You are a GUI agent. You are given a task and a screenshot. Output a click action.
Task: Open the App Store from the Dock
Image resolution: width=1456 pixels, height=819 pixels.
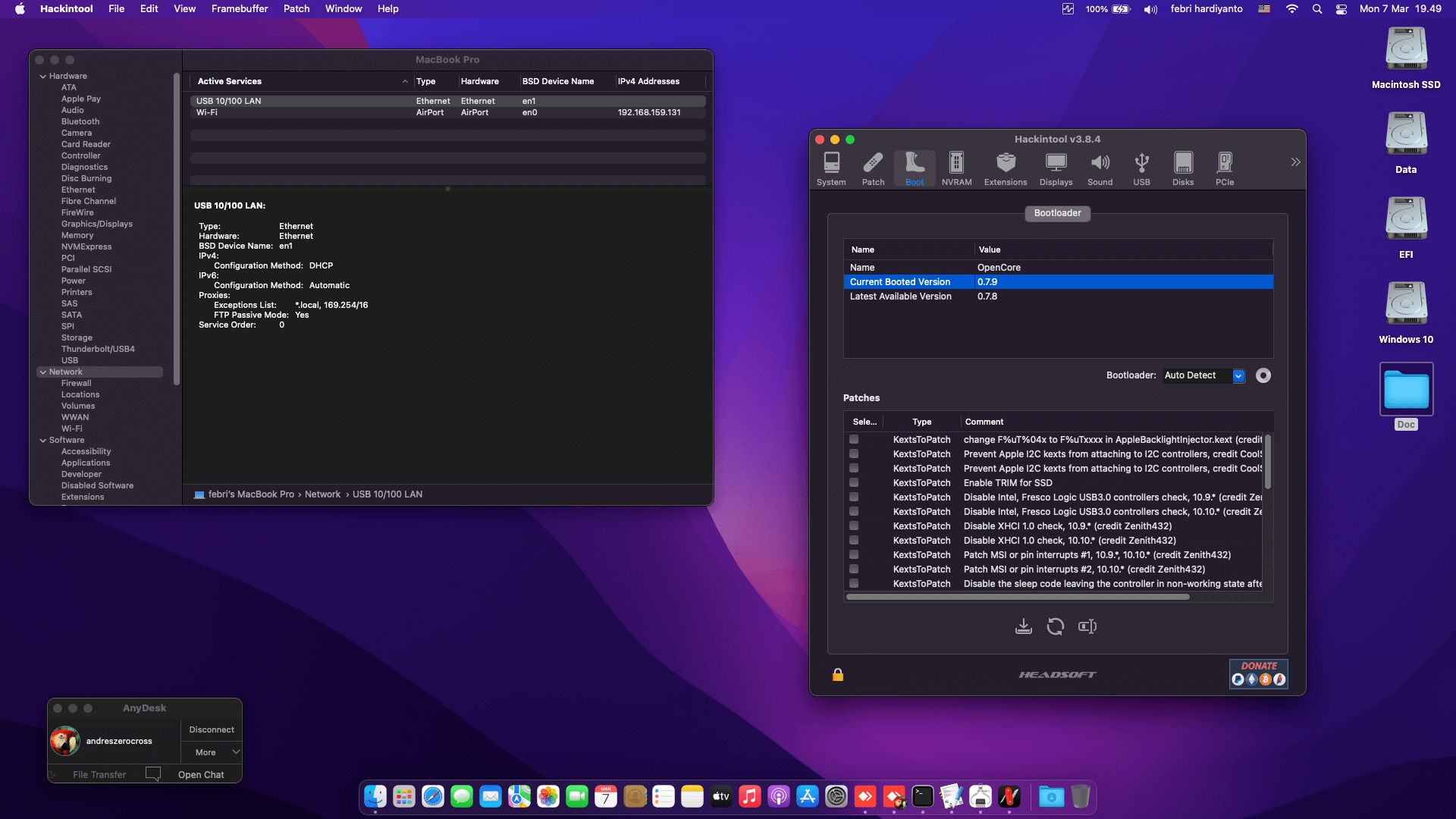click(808, 796)
